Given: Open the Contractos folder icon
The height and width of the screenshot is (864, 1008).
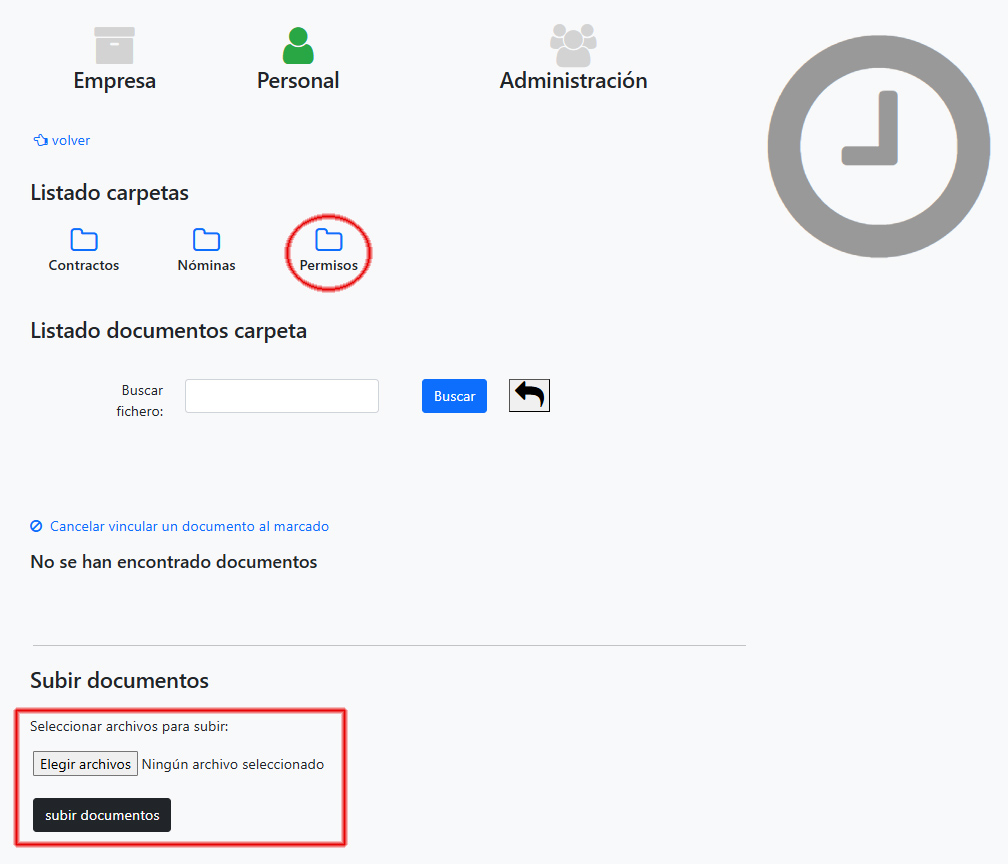Looking at the screenshot, I should tap(84, 239).
